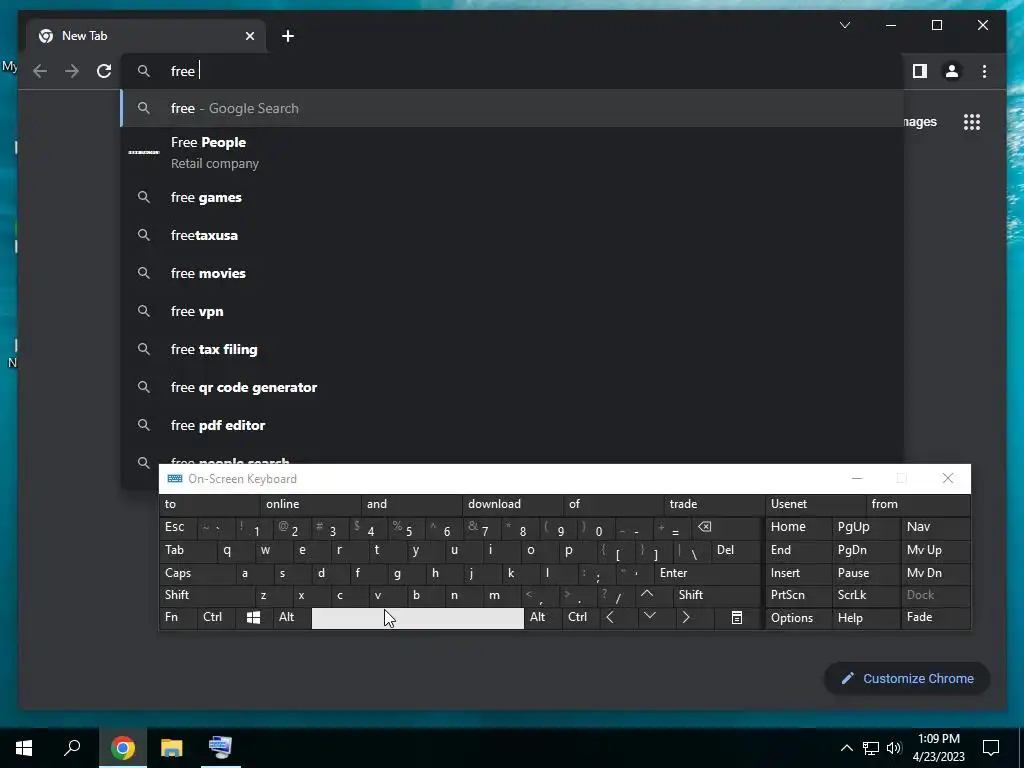Open File Explorer from taskbar
The width and height of the screenshot is (1024, 768).
point(172,748)
